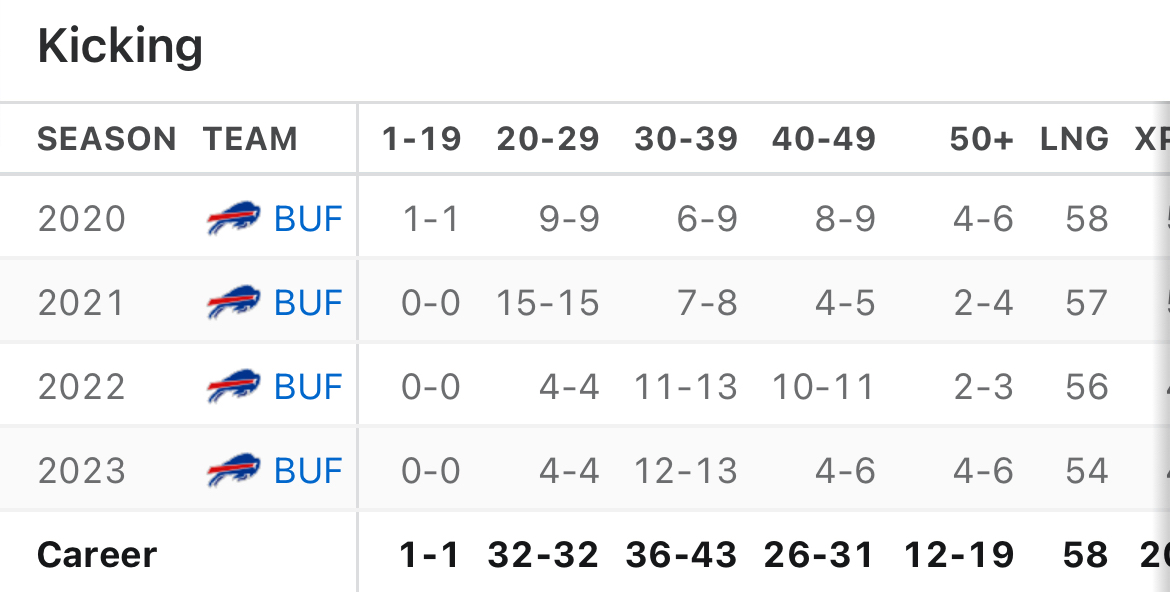Screen dimensions: 1170x592
Task: Click the Bills logo in the 2023 row
Action: 233,471
